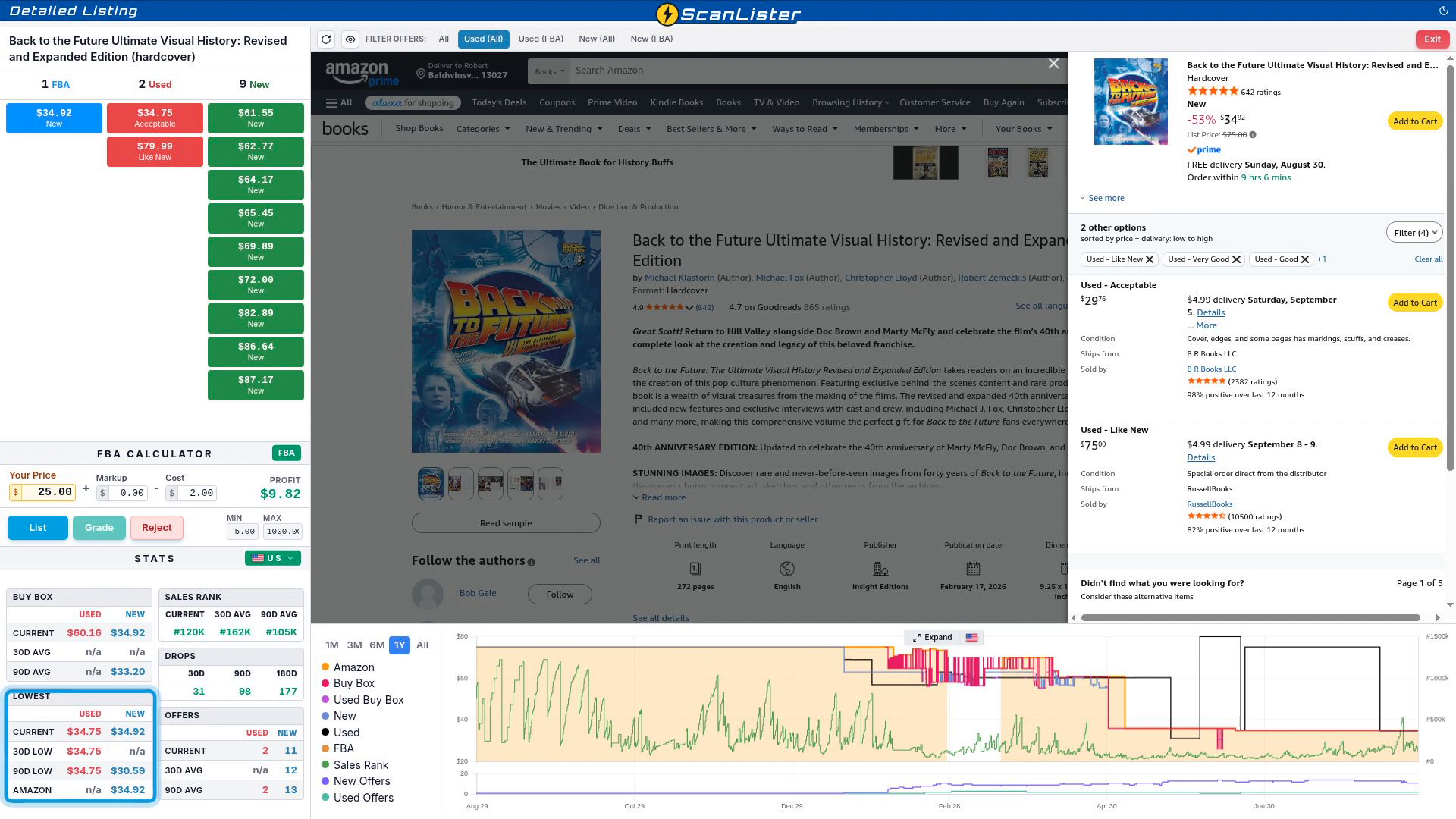This screenshot has width=1456, height=819.
Task: Click the report issue flag icon
Action: click(x=639, y=519)
